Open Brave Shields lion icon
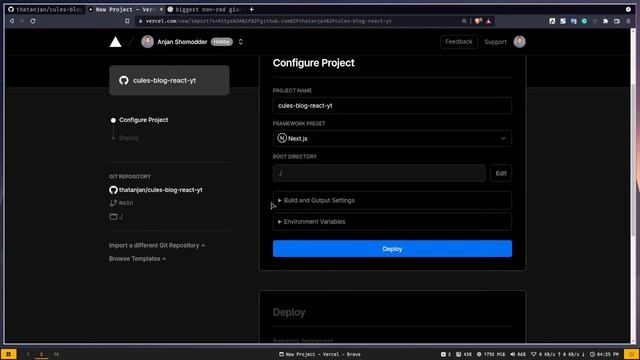 [x=478, y=21]
